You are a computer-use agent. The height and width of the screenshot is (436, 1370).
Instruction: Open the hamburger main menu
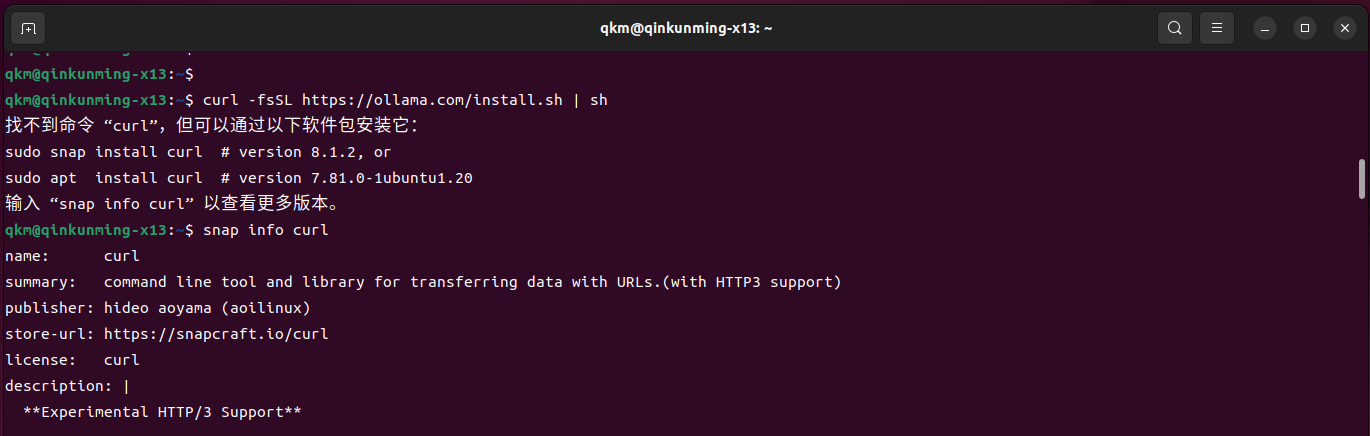tap(1217, 28)
